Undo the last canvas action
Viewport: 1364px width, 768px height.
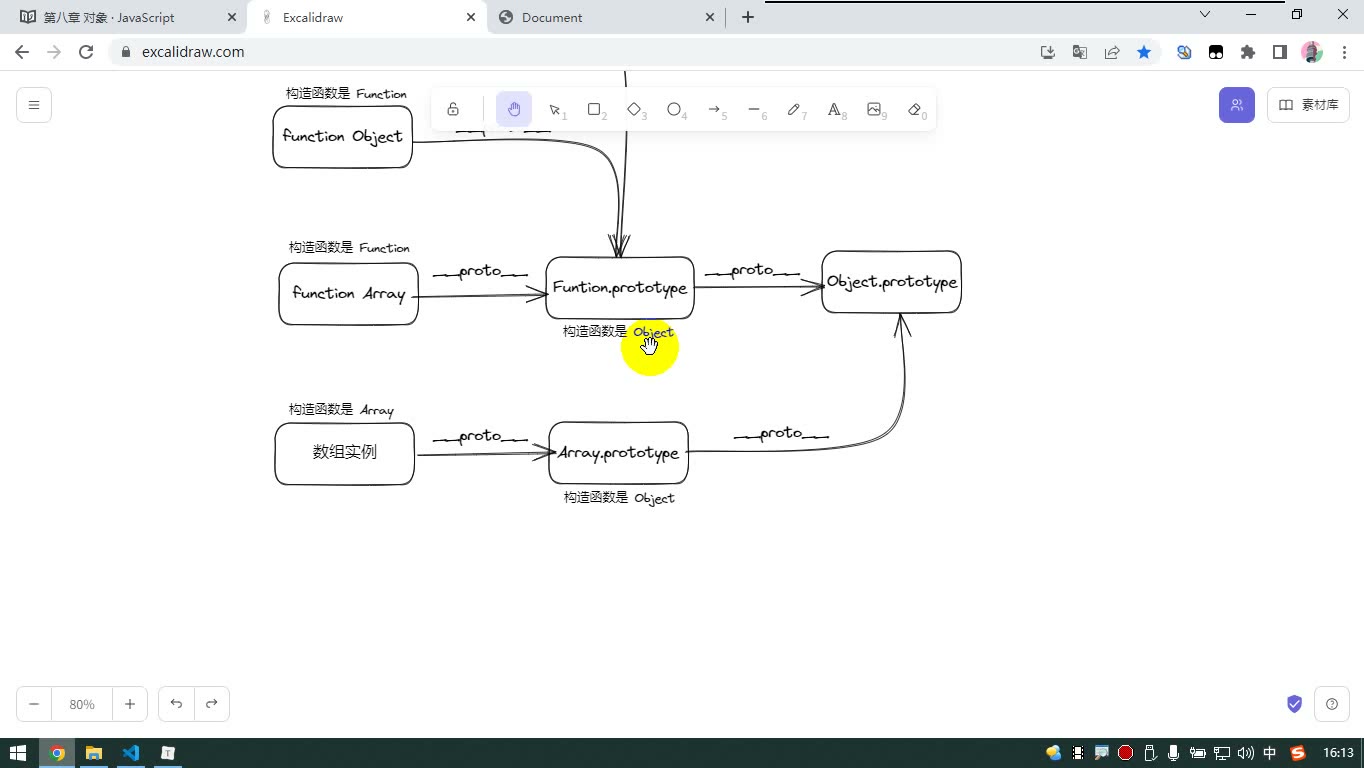coord(176,704)
